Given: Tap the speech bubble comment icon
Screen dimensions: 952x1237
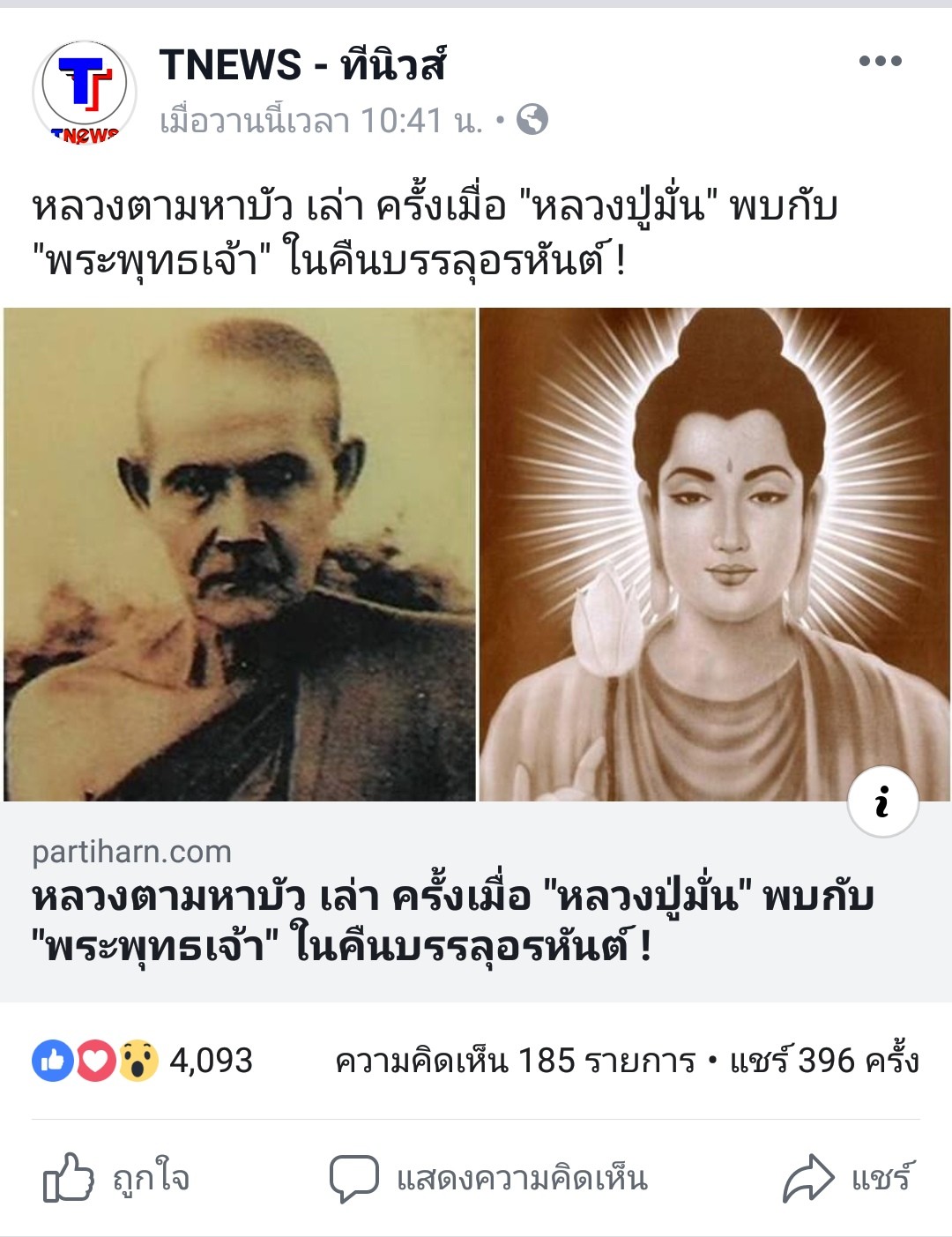Looking at the screenshot, I should pyautogui.click(x=354, y=1179).
